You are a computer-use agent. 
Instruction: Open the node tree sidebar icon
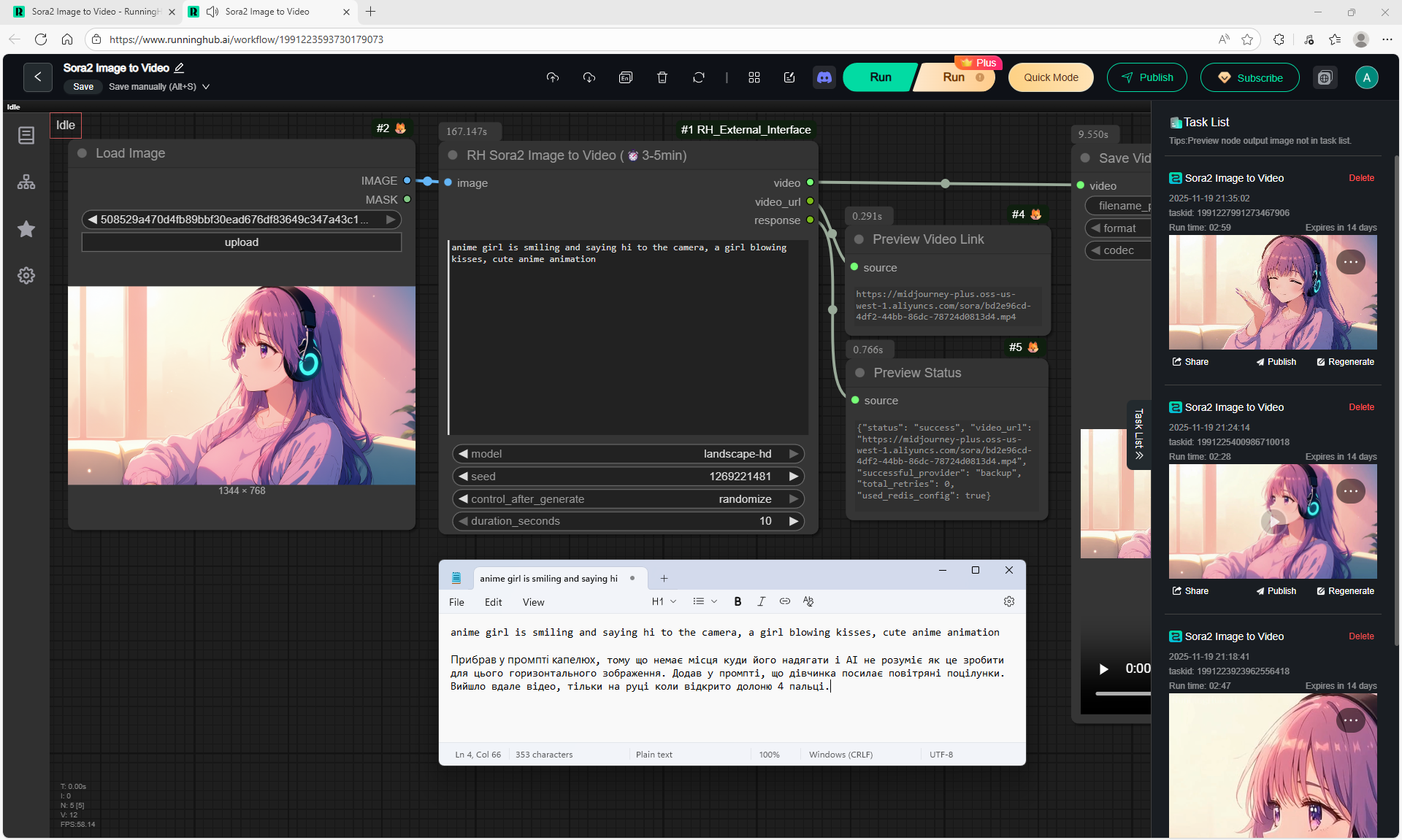point(26,182)
